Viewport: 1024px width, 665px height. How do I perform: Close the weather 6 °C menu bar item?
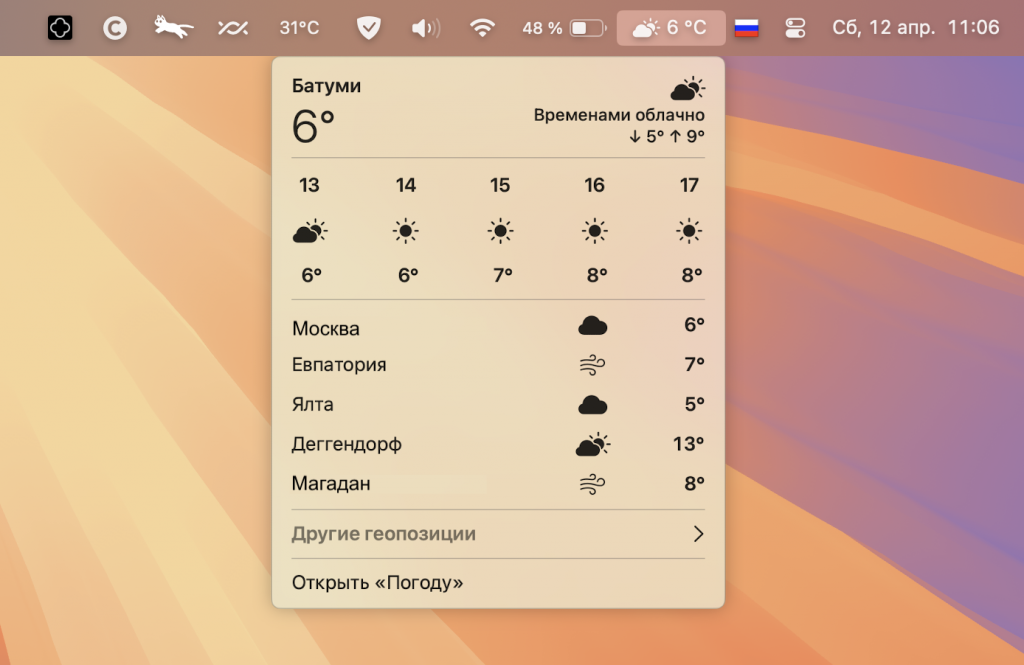(671, 28)
